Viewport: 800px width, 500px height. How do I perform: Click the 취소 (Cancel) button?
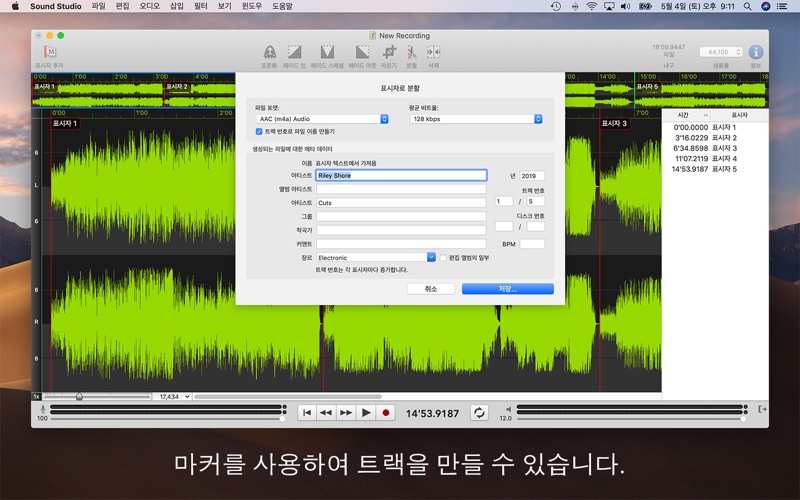pyautogui.click(x=431, y=289)
